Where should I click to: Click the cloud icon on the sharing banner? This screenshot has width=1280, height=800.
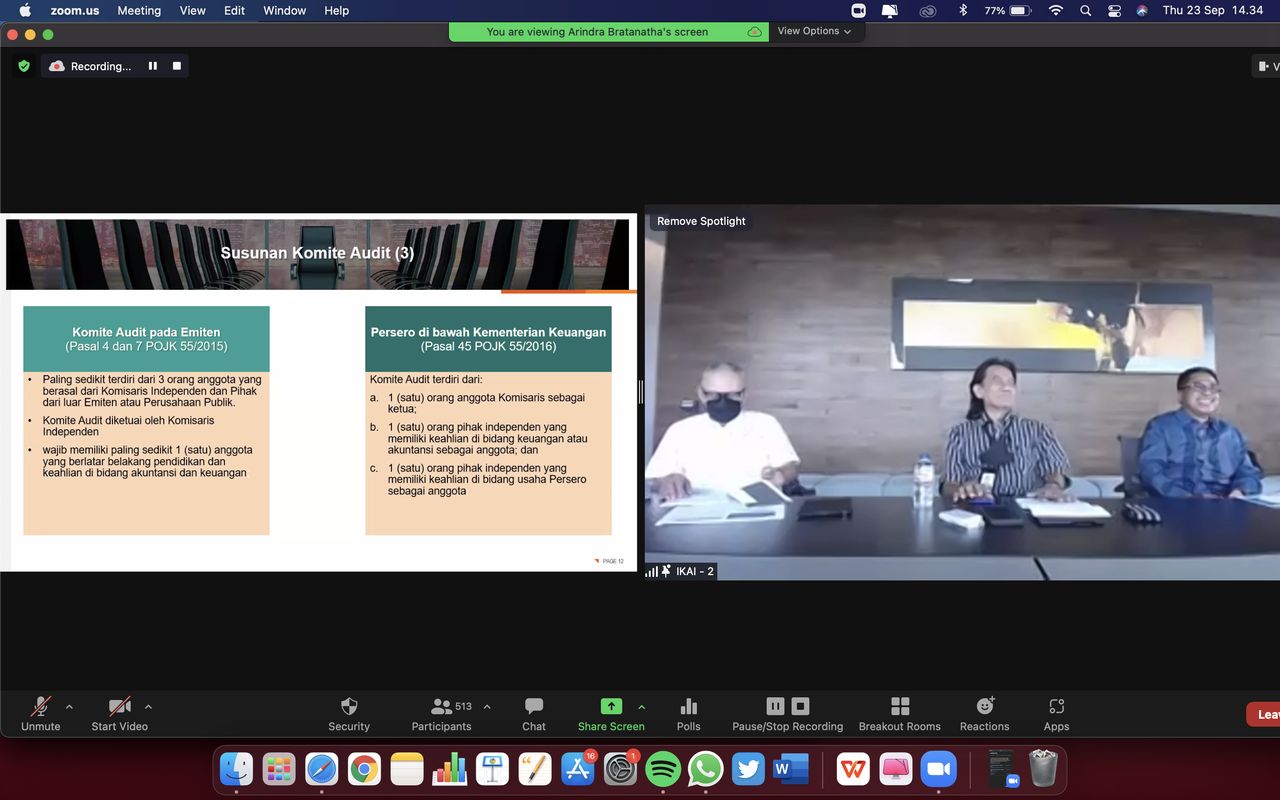point(755,32)
